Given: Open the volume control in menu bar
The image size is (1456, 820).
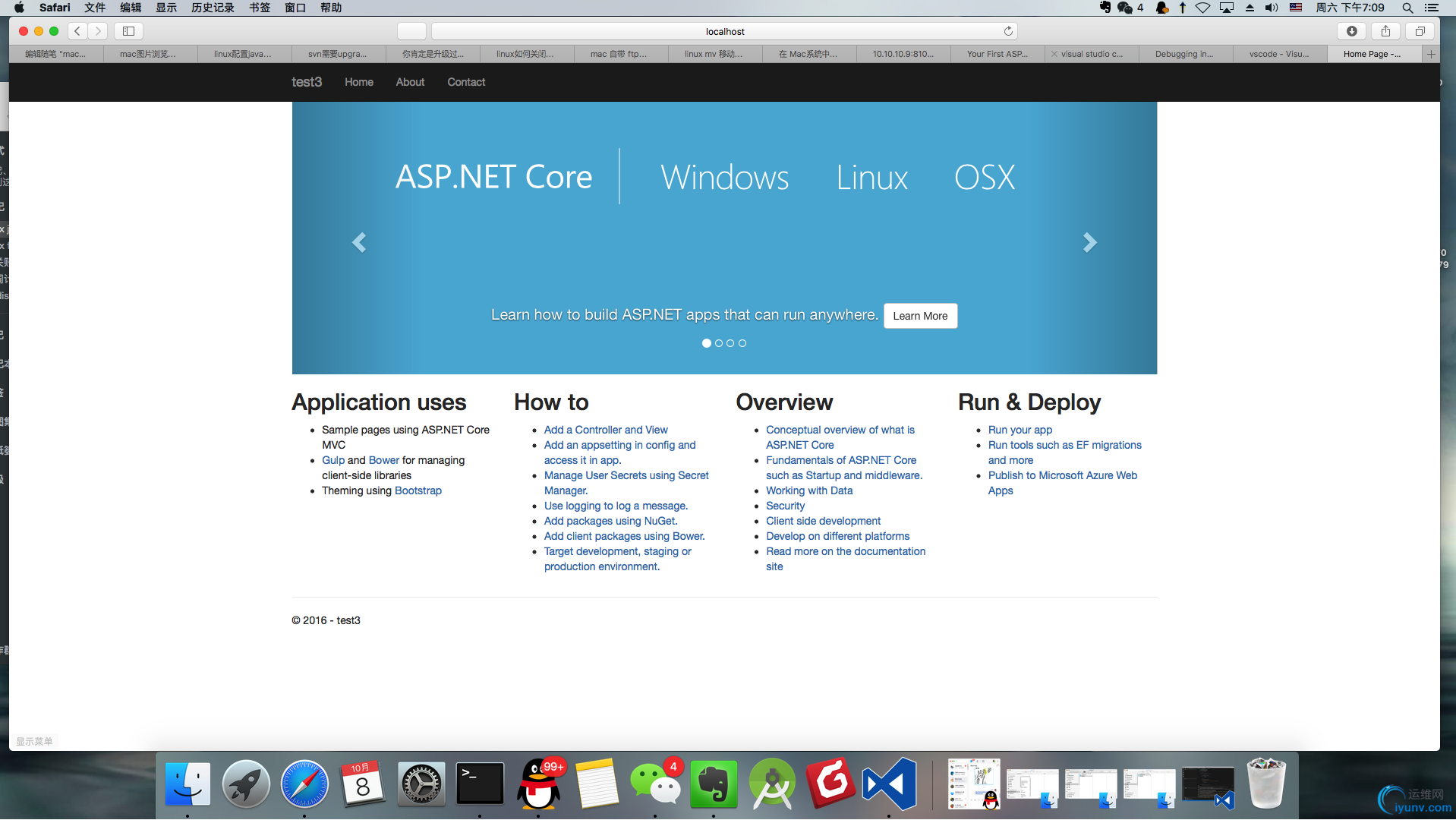Looking at the screenshot, I should pos(1271,8).
